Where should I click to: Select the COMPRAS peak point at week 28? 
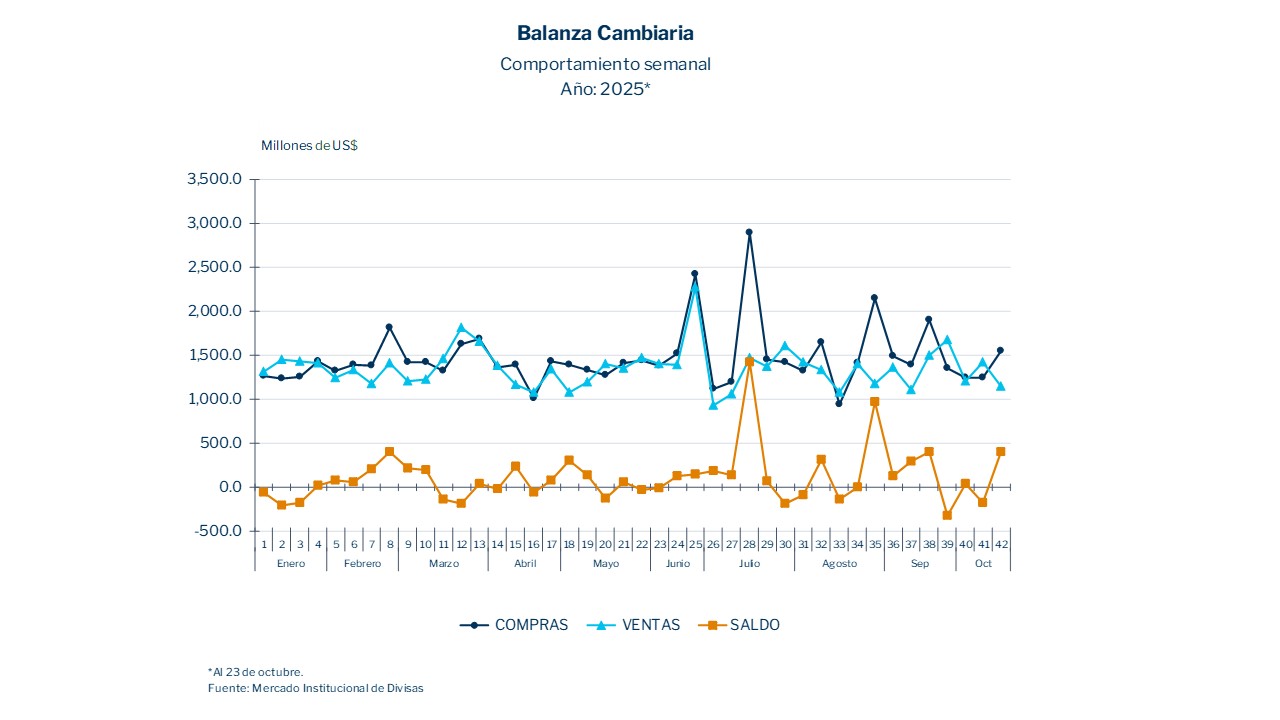coord(749,232)
